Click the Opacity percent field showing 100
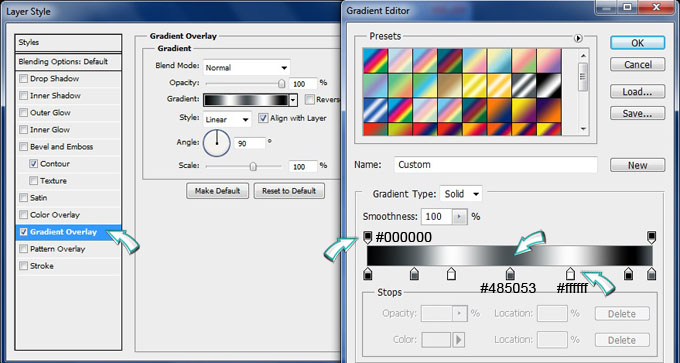This screenshot has height=363, width=680. pos(303,84)
